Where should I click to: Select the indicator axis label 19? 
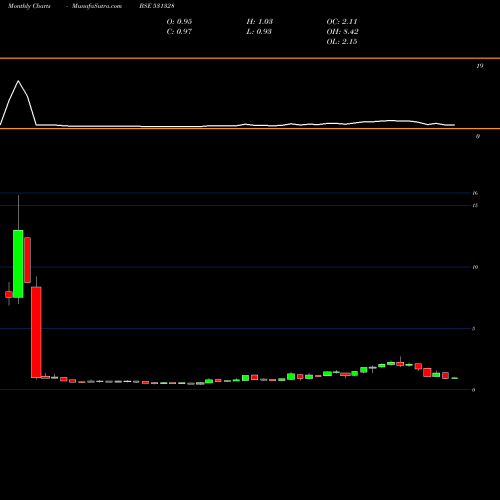click(x=479, y=66)
